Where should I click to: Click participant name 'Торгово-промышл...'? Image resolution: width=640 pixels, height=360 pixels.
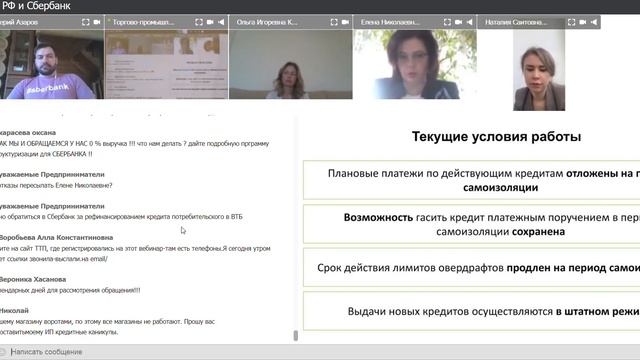coord(143,22)
